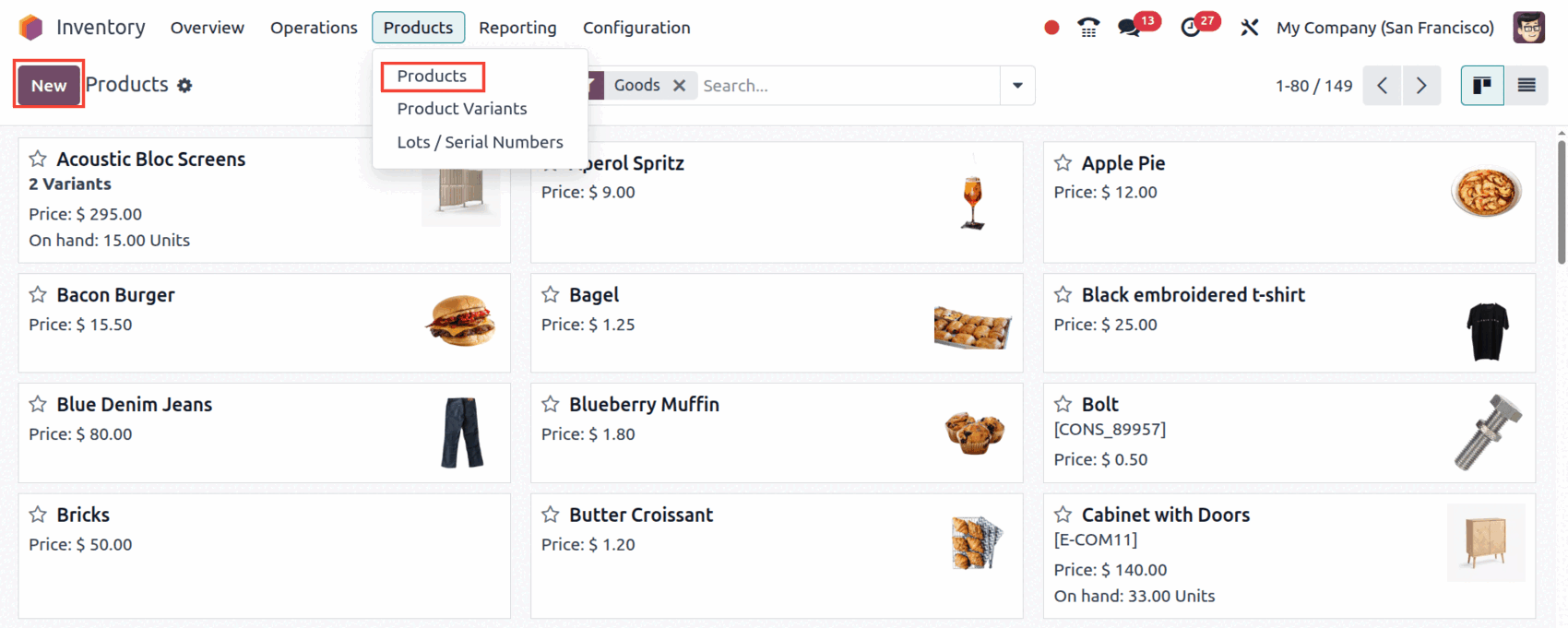Click the red recording dot icon

tap(1051, 28)
